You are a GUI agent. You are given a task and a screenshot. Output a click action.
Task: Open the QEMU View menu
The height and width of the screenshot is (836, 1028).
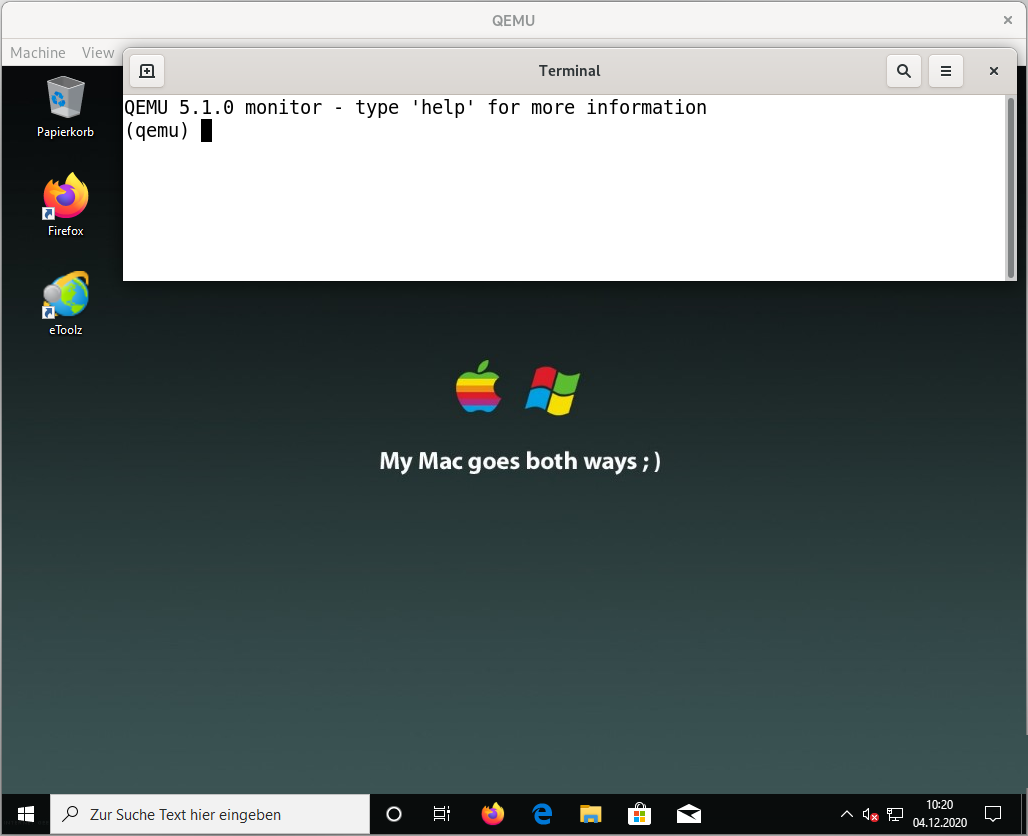click(98, 52)
